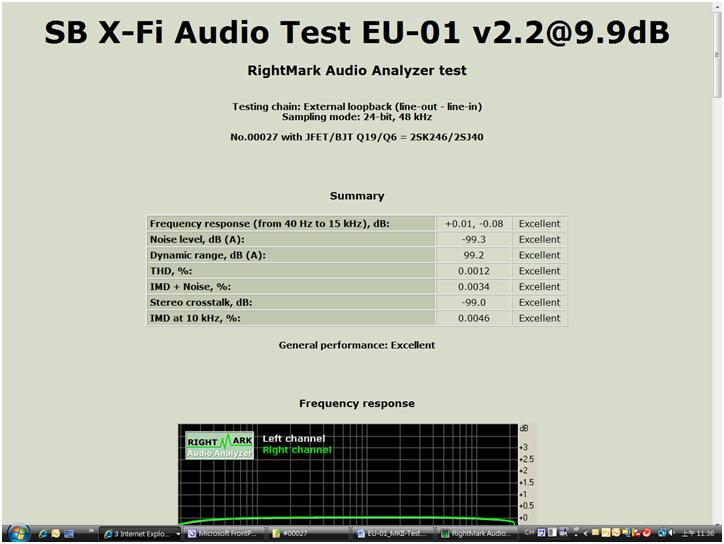
Task: Open the clock showing 11:36
Action: coord(699,533)
